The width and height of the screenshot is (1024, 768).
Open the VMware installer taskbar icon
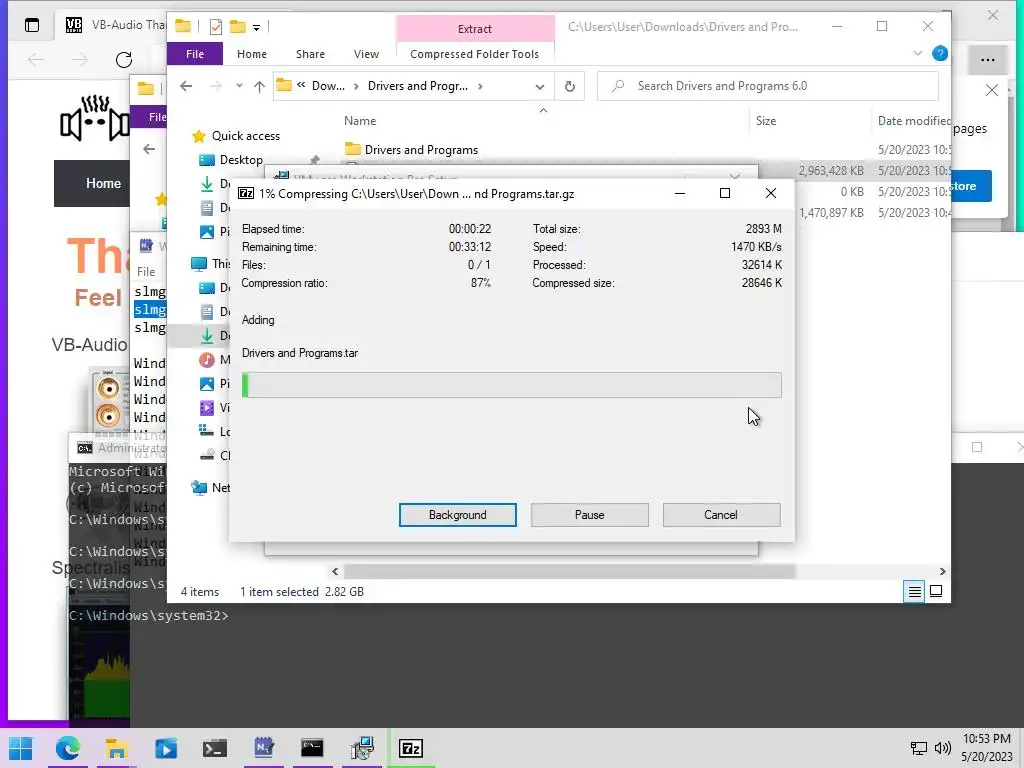[x=361, y=748]
